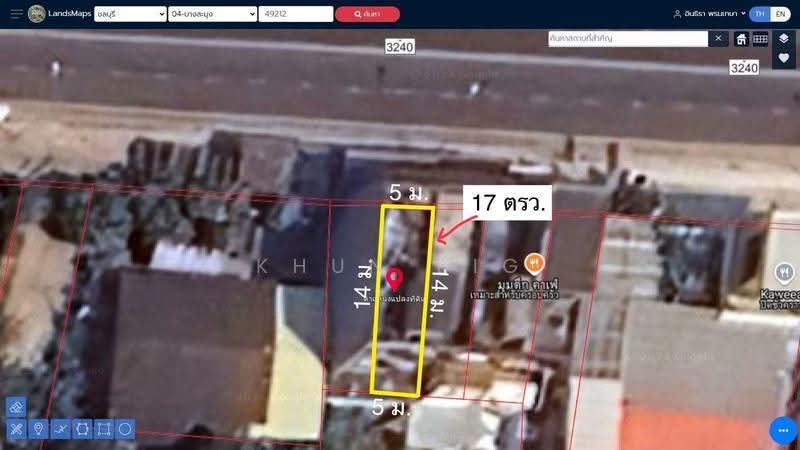This screenshot has height=450, width=800.
Task: Click the LandsMaps title text
Action: (x=69, y=14)
